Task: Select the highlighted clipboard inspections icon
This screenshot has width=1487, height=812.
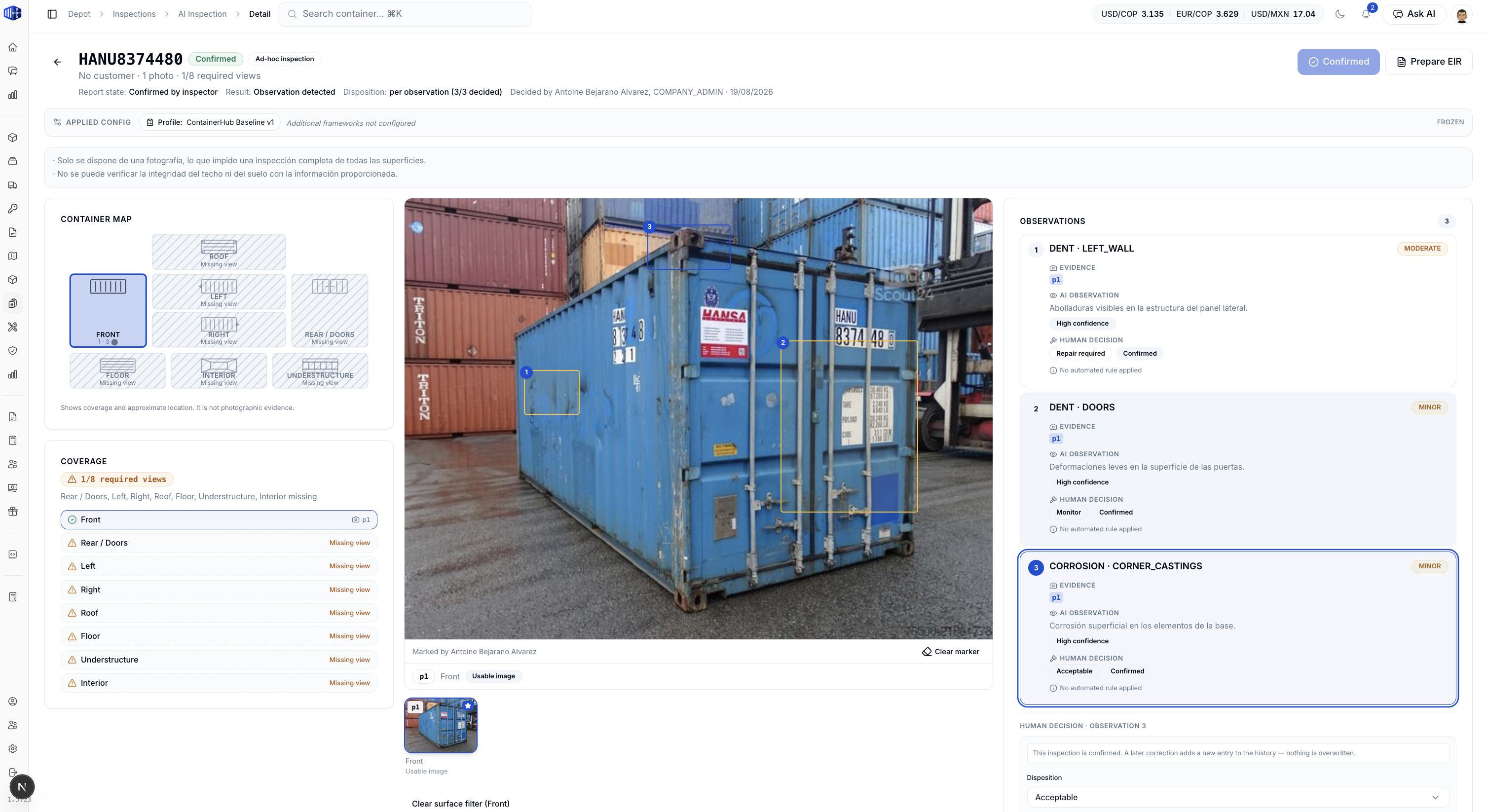Action: (13, 303)
